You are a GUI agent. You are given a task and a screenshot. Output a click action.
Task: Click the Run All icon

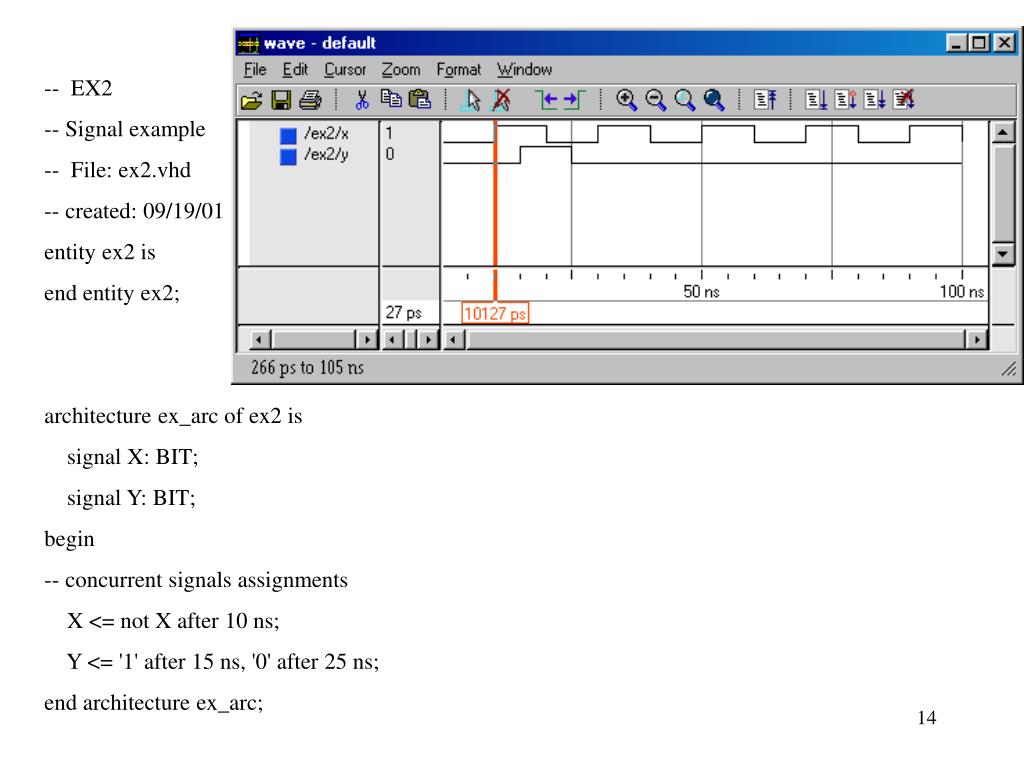point(875,100)
